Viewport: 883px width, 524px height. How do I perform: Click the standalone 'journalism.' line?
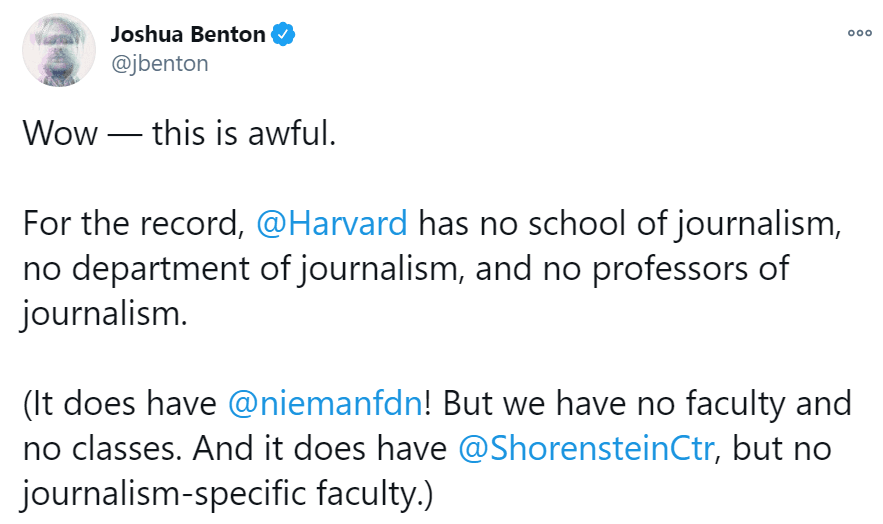105,314
